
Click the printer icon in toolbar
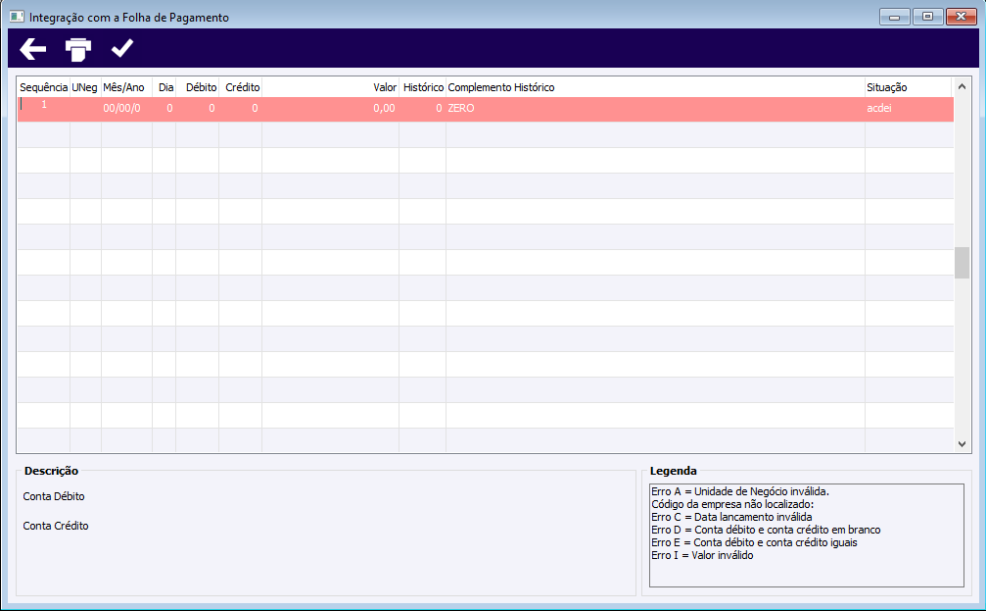click(78, 50)
